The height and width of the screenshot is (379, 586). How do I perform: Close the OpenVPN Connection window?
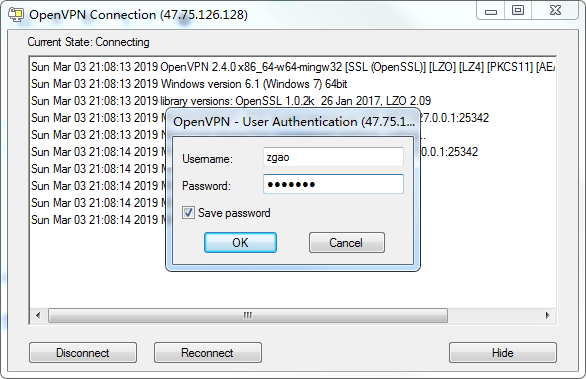click(x=555, y=11)
